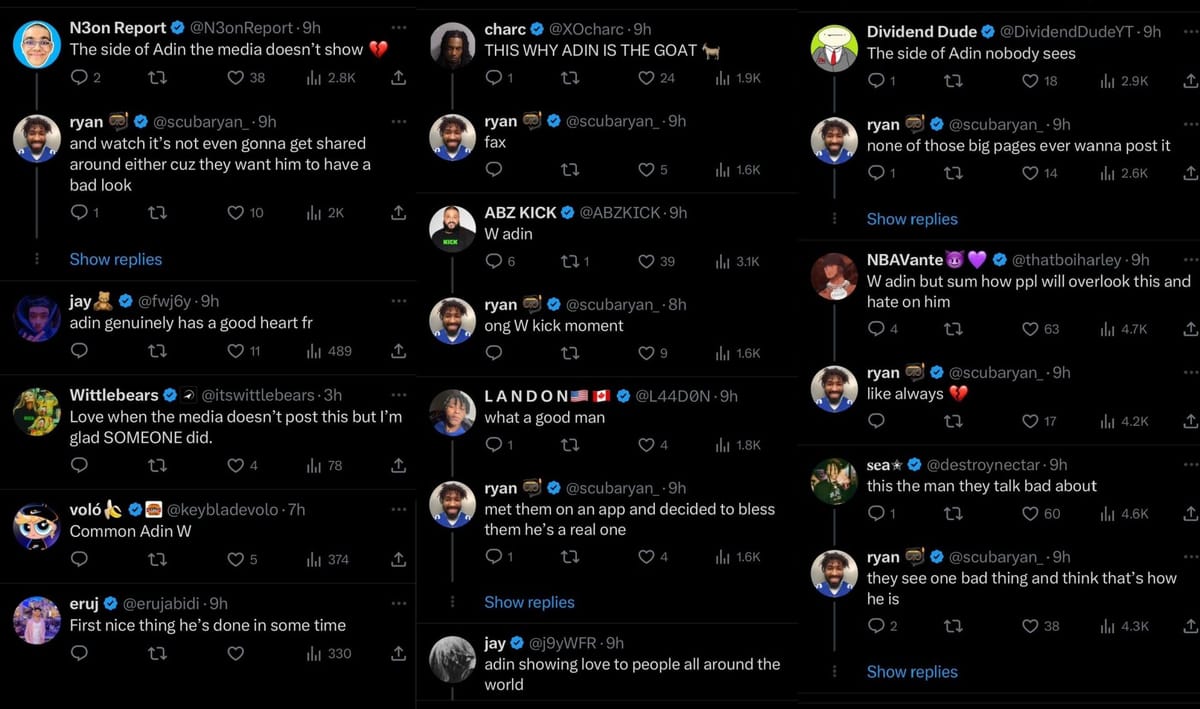Reply to N3on Report's tweet

tap(79, 77)
